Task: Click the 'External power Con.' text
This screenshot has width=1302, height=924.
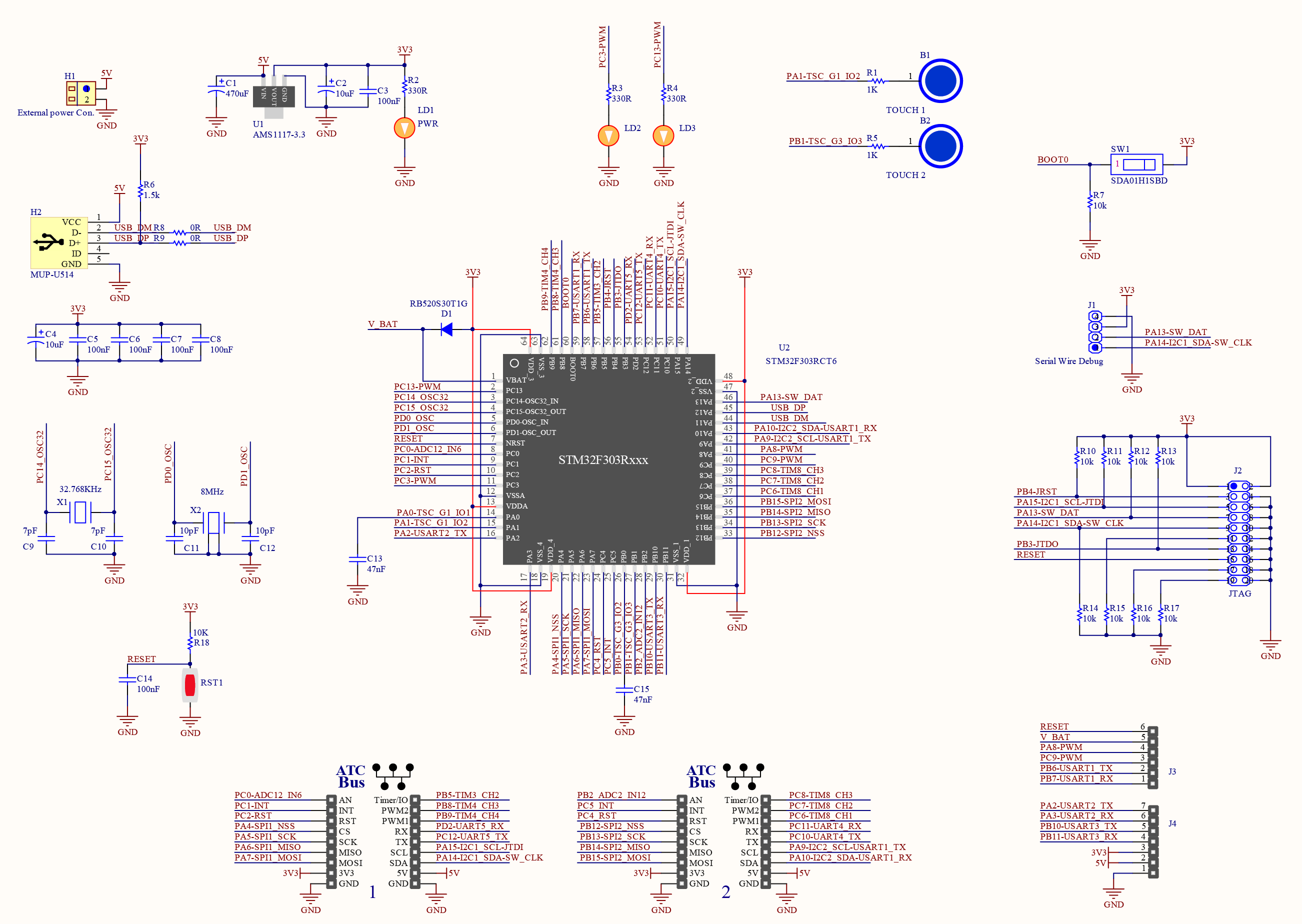Action: (55, 112)
